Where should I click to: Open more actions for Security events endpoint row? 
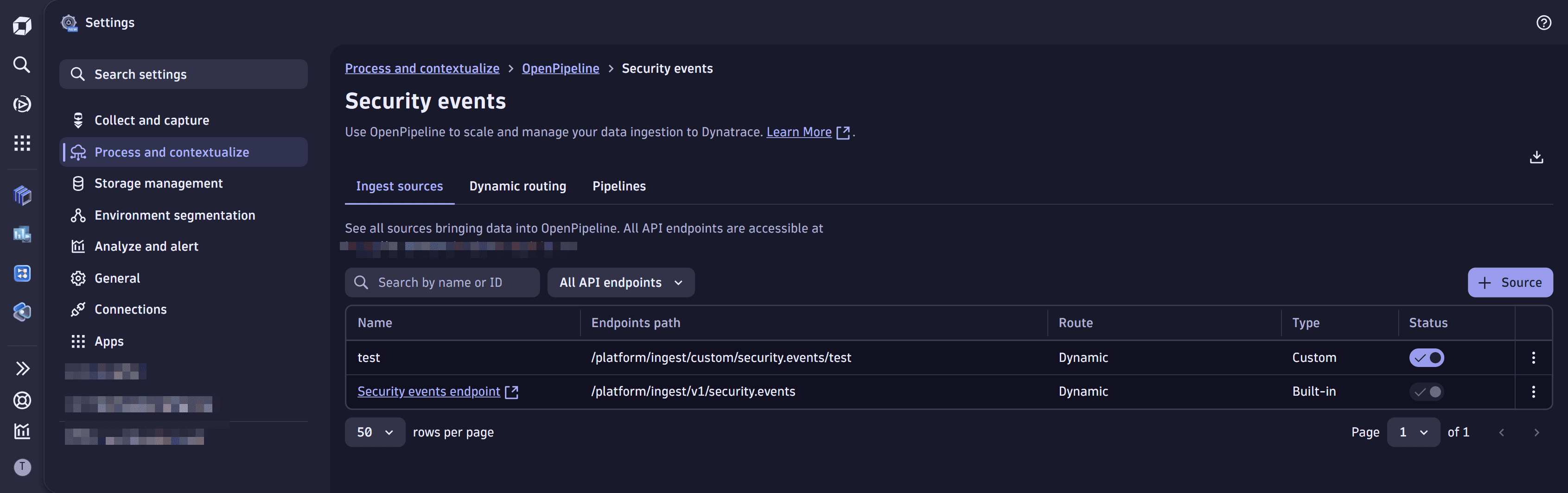(x=1533, y=392)
